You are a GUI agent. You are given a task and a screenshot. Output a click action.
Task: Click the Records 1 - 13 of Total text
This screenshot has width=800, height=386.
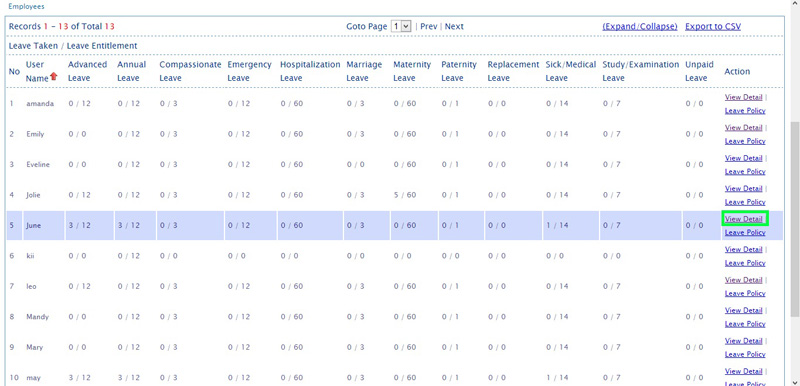(62, 27)
